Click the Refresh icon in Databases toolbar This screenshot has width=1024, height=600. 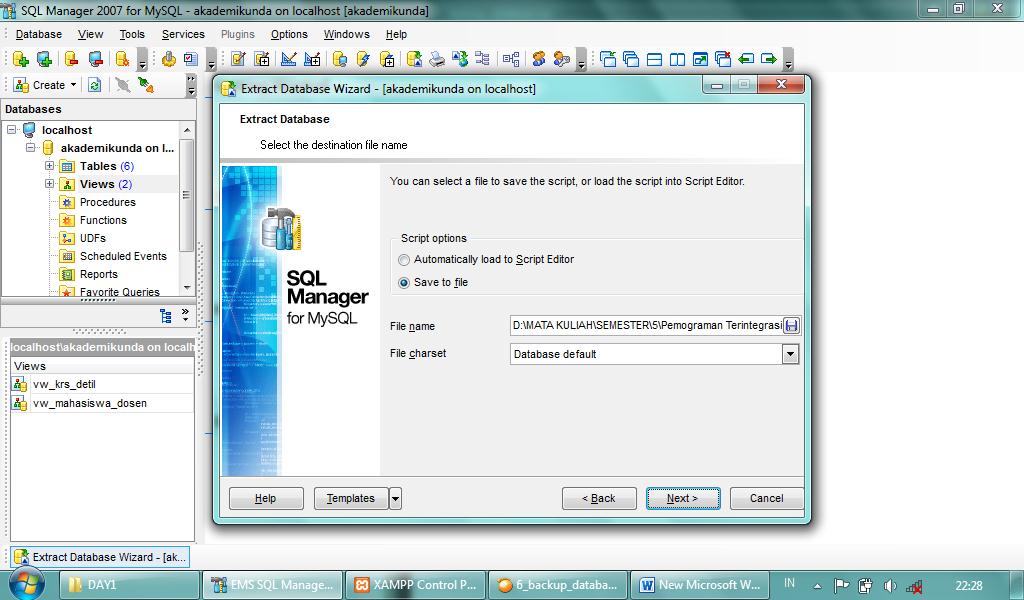click(95, 85)
